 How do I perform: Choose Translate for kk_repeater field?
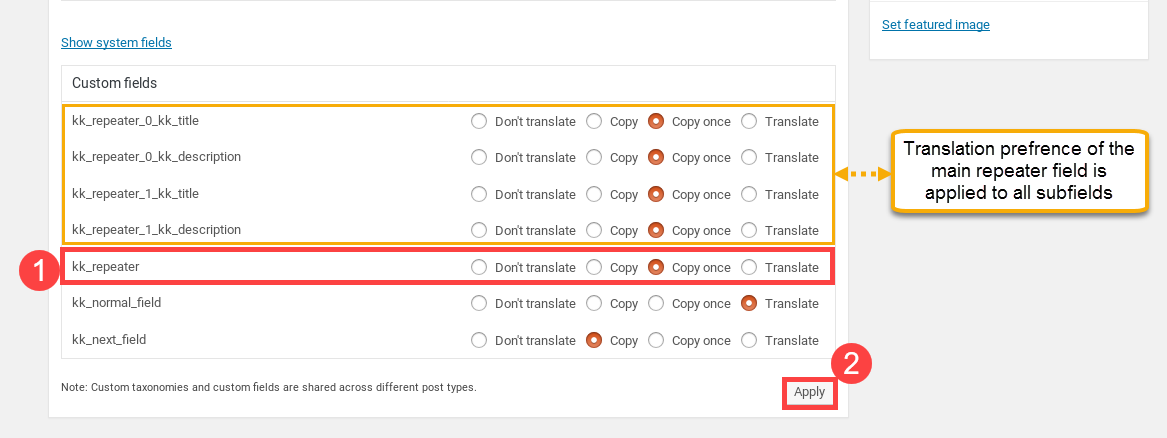point(749,267)
